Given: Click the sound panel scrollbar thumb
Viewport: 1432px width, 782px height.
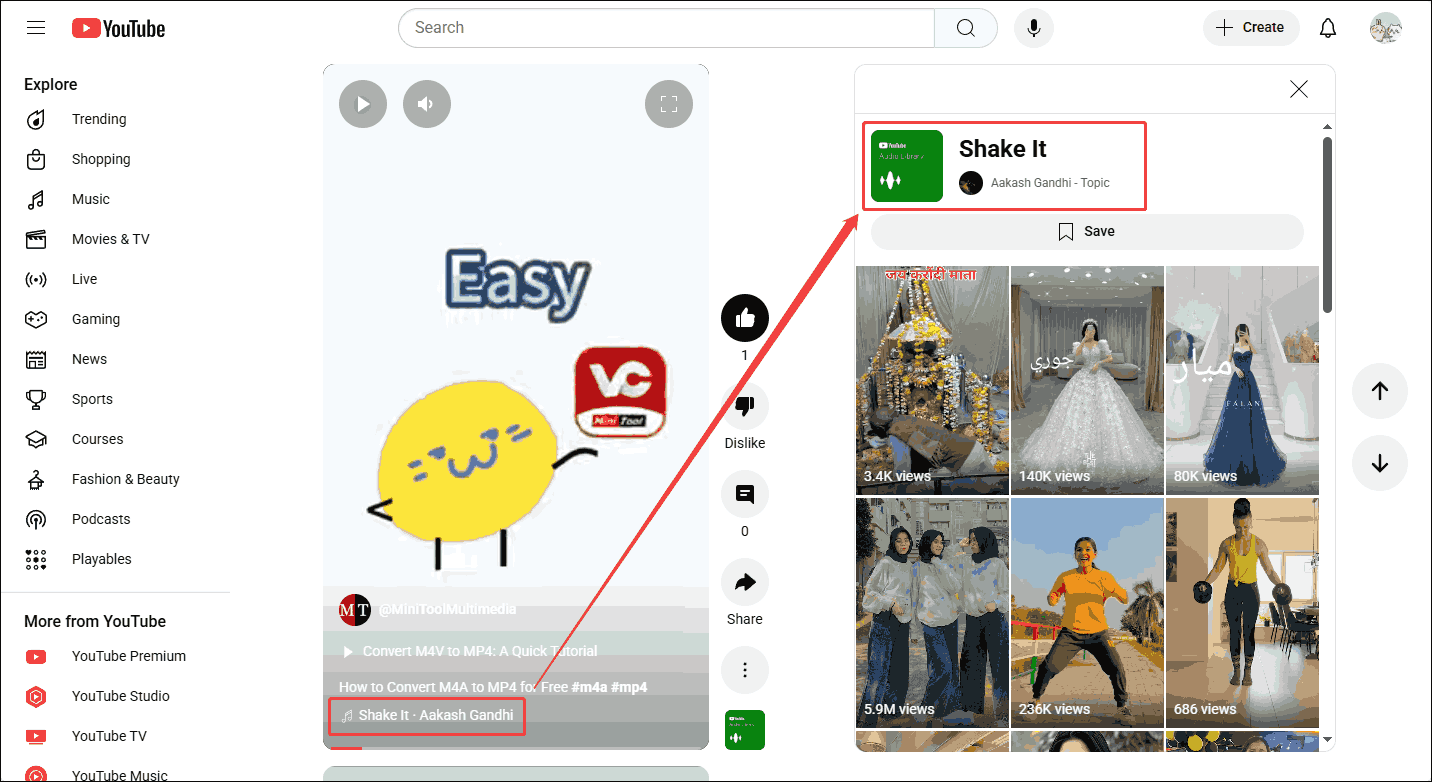Looking at the screenshot, I should 1328,224.
